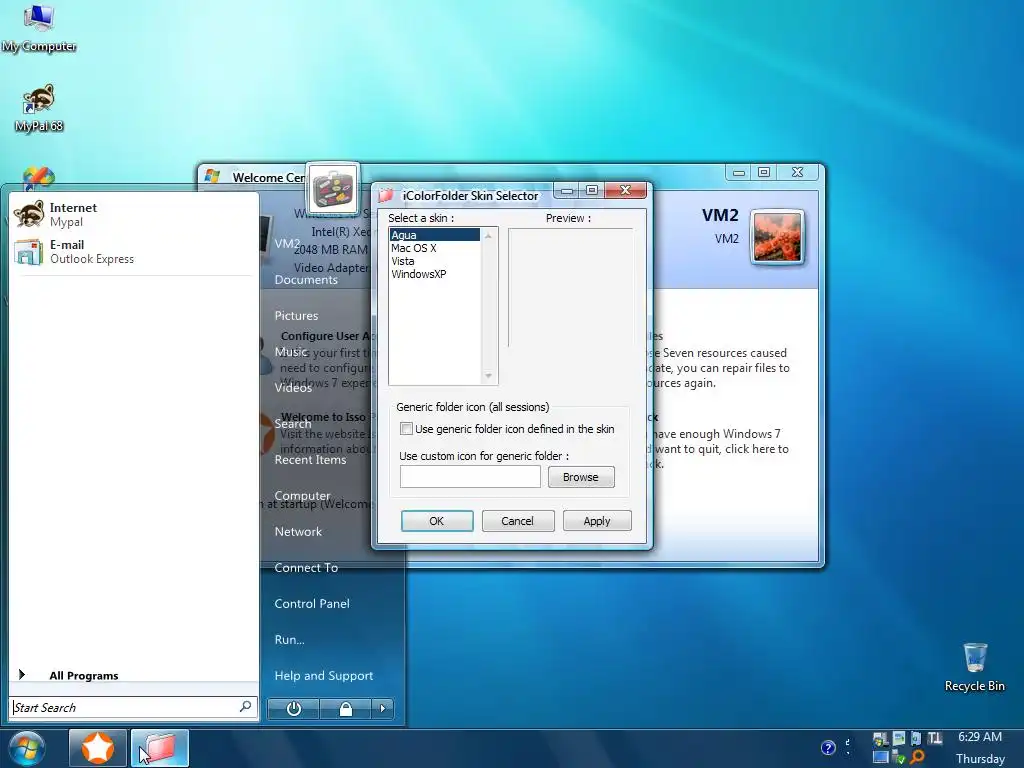Open Run... from Start menu
This screenshot has height=768, width=1024.
(289, 639)
